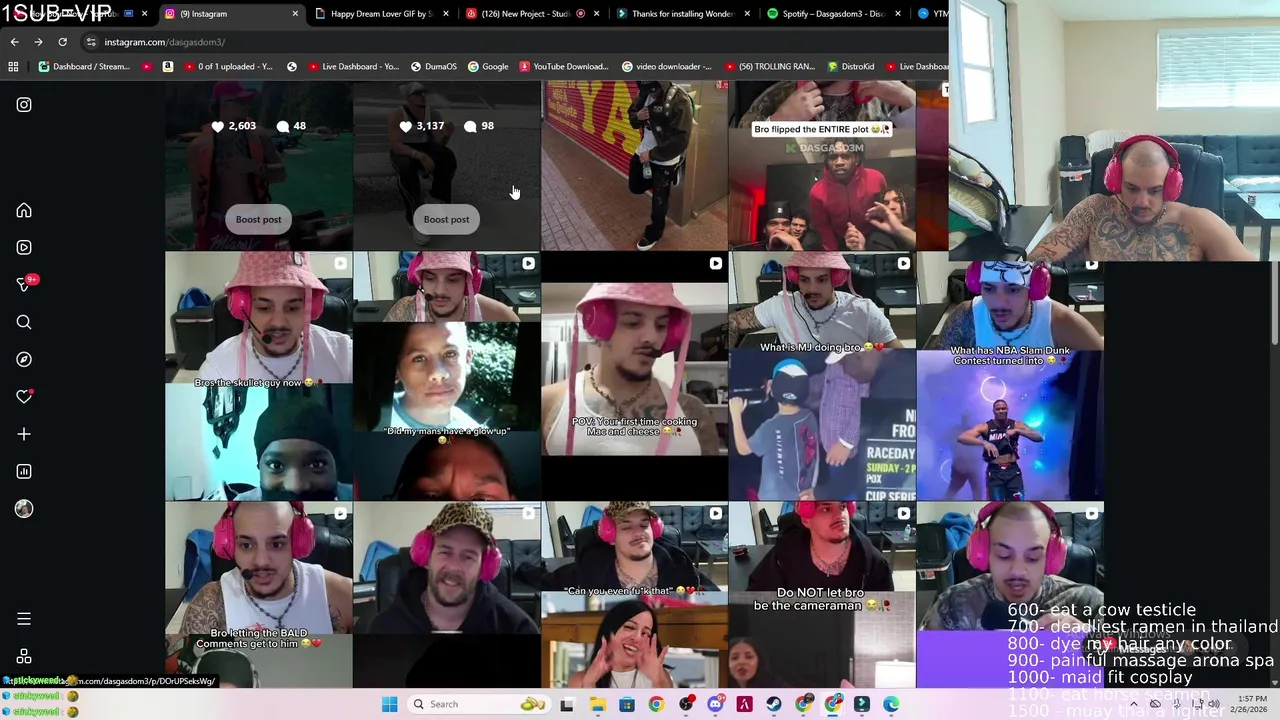1280x720 pixels.
Task: Open Microsoft Store from the taskbar
Action: [x=626, y=704]
